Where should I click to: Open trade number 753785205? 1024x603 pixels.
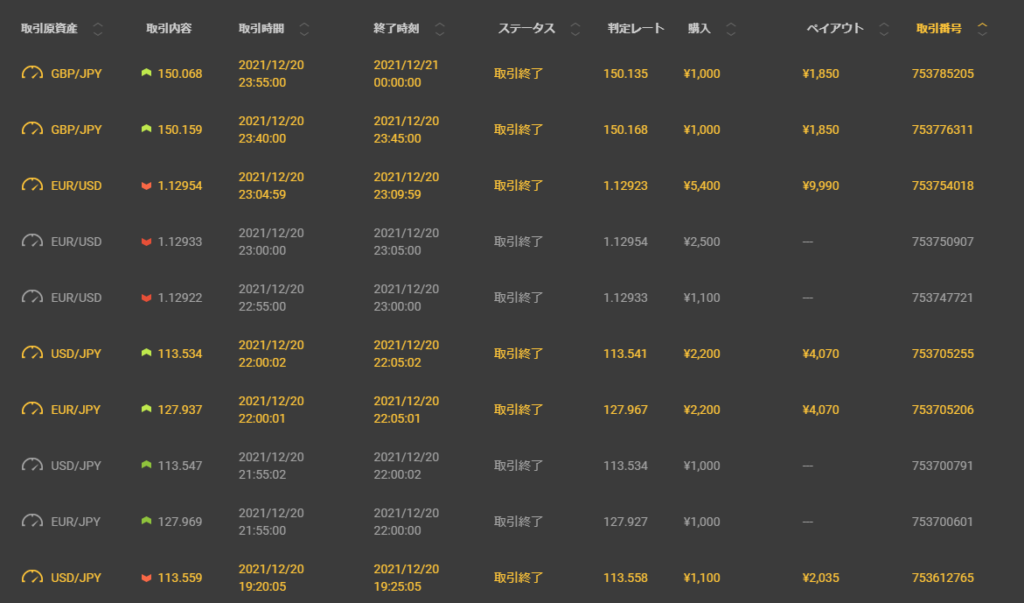(942, 73)
